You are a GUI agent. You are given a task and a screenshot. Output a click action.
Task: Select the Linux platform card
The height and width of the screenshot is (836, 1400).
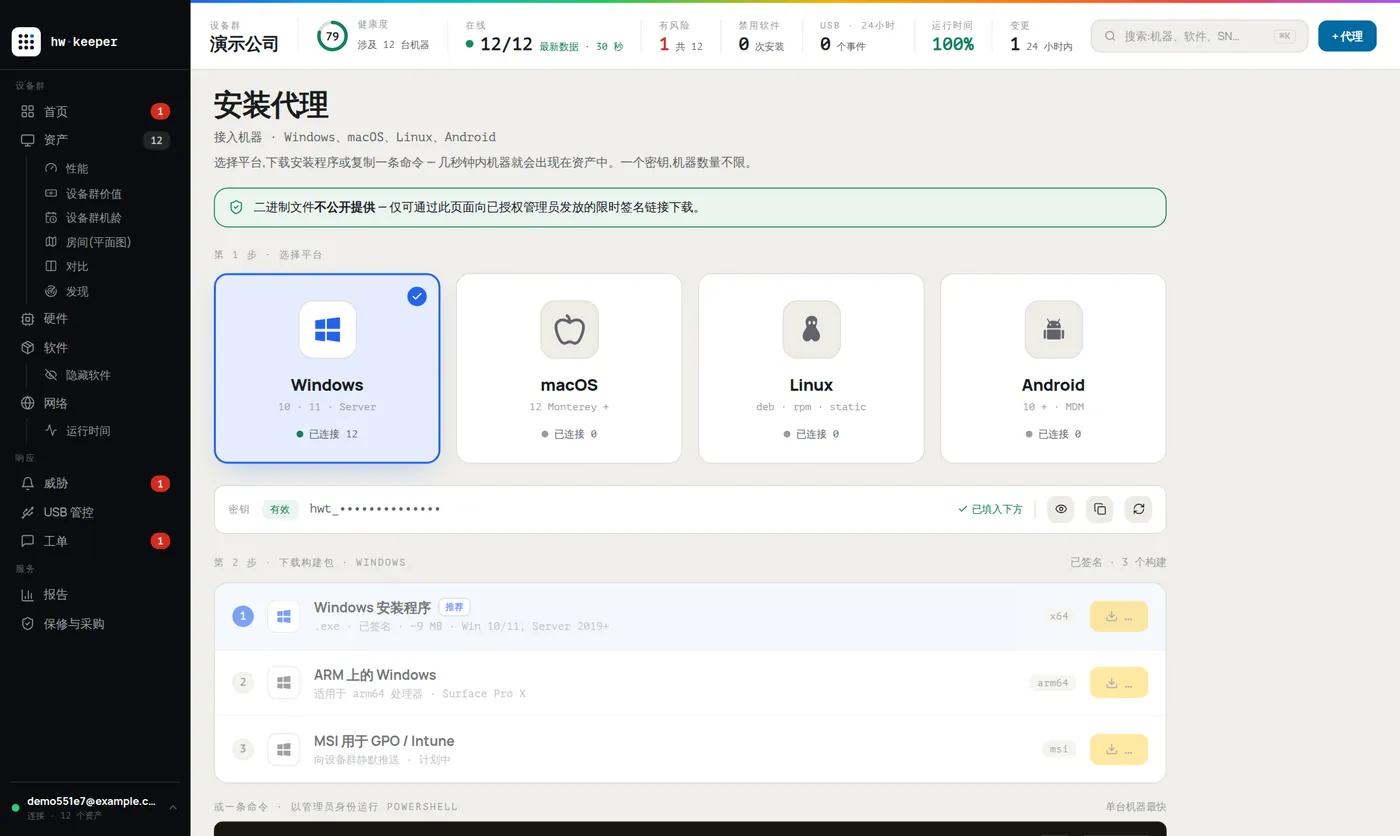click(811, 368)
